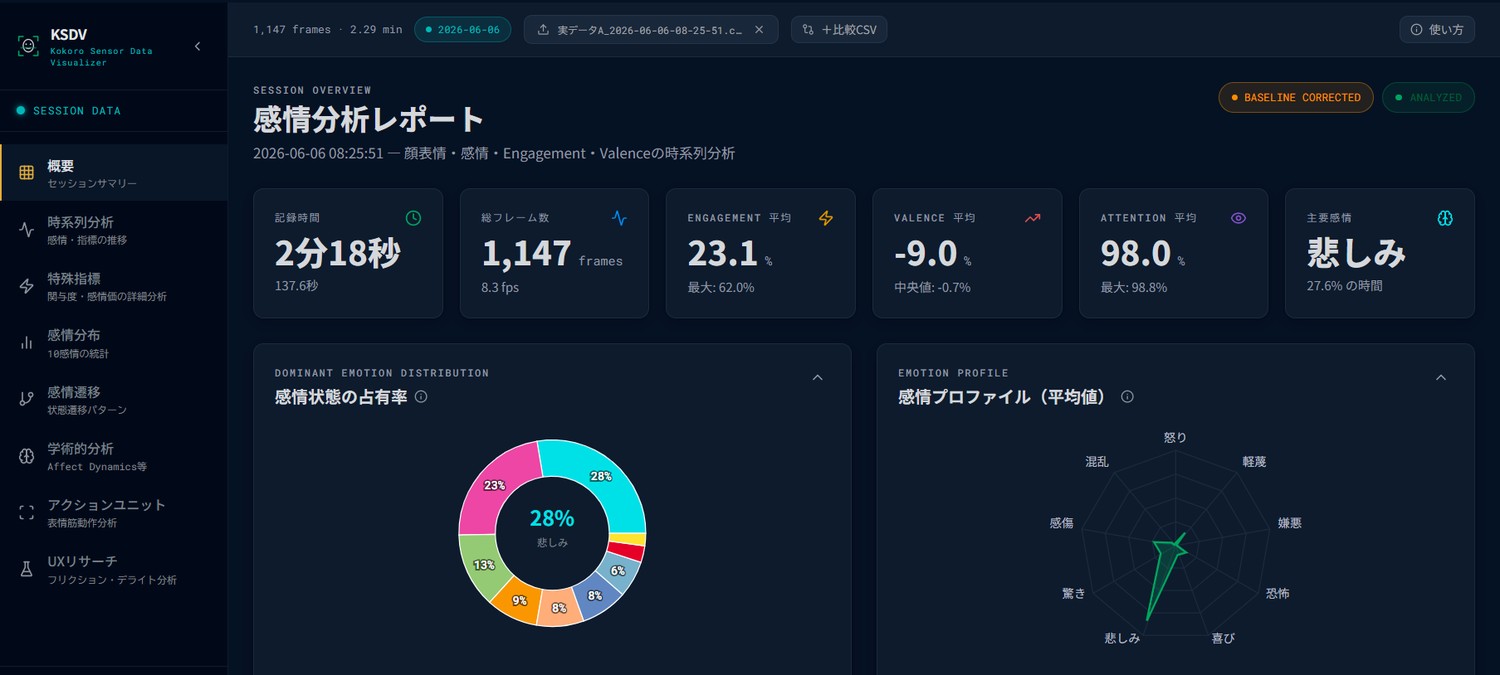Click the lightning icon on ENGAGEMENT card
The height and width of the screenshot is (675, 1500).
[826, 217]
